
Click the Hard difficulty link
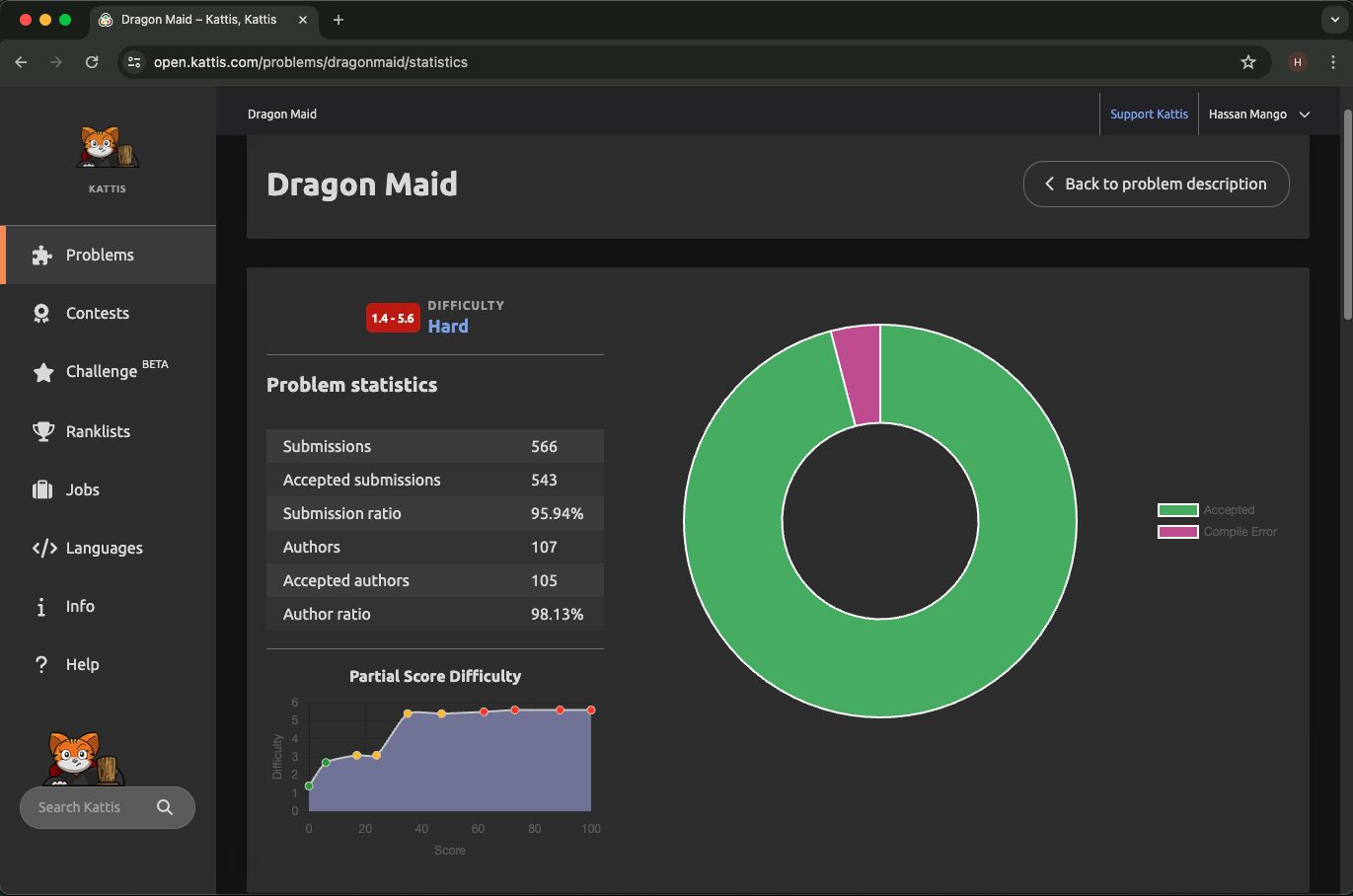[448, 327]
